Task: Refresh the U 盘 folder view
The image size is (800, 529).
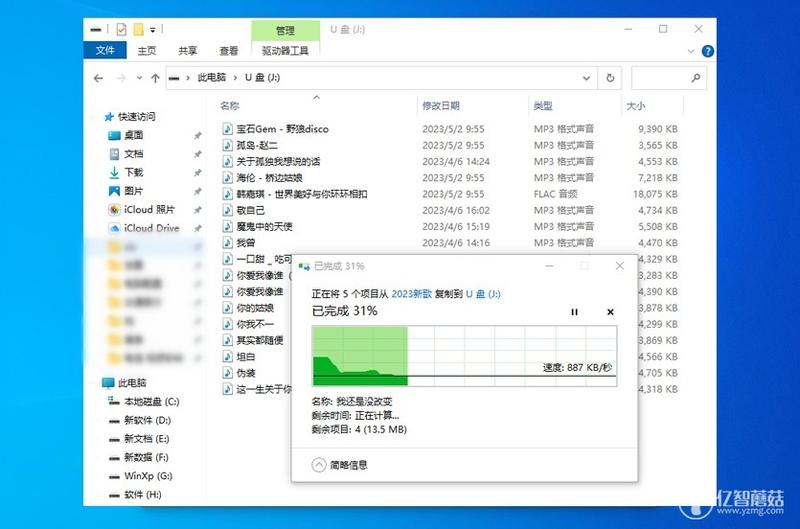Action: 610,78
